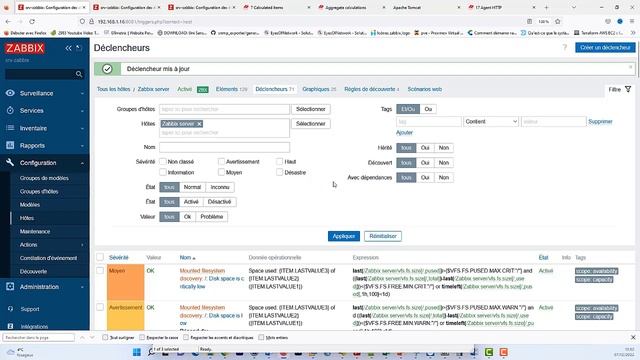This screenshot has height=360, width=640.
Task: Close the find-in-page bar
Action: click(633, 338)
